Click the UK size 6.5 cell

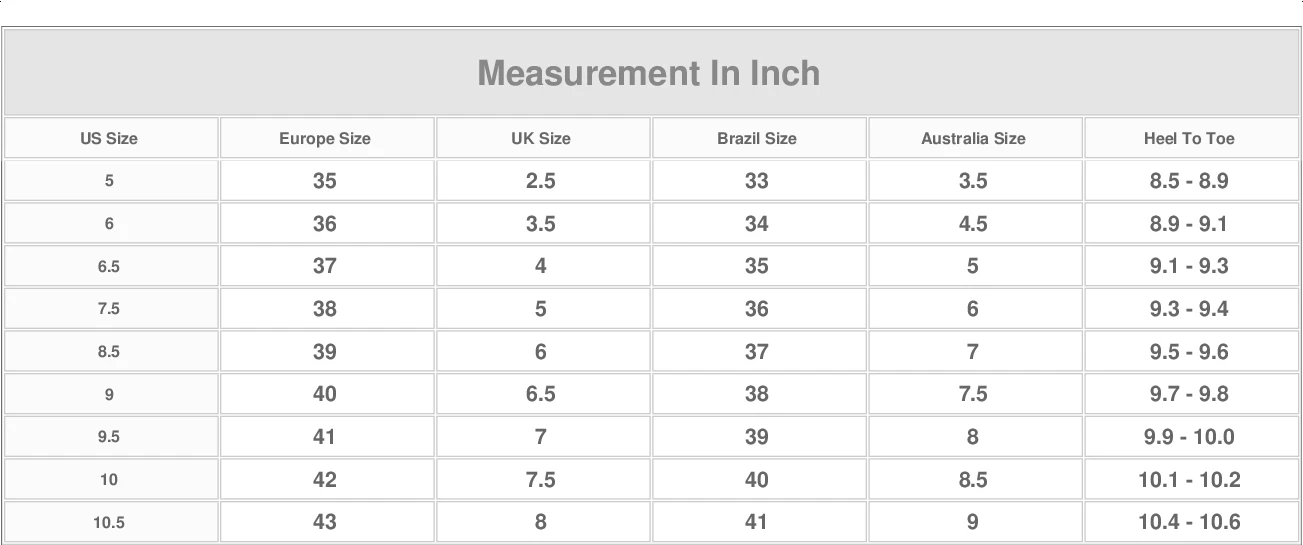coord(541,394)
